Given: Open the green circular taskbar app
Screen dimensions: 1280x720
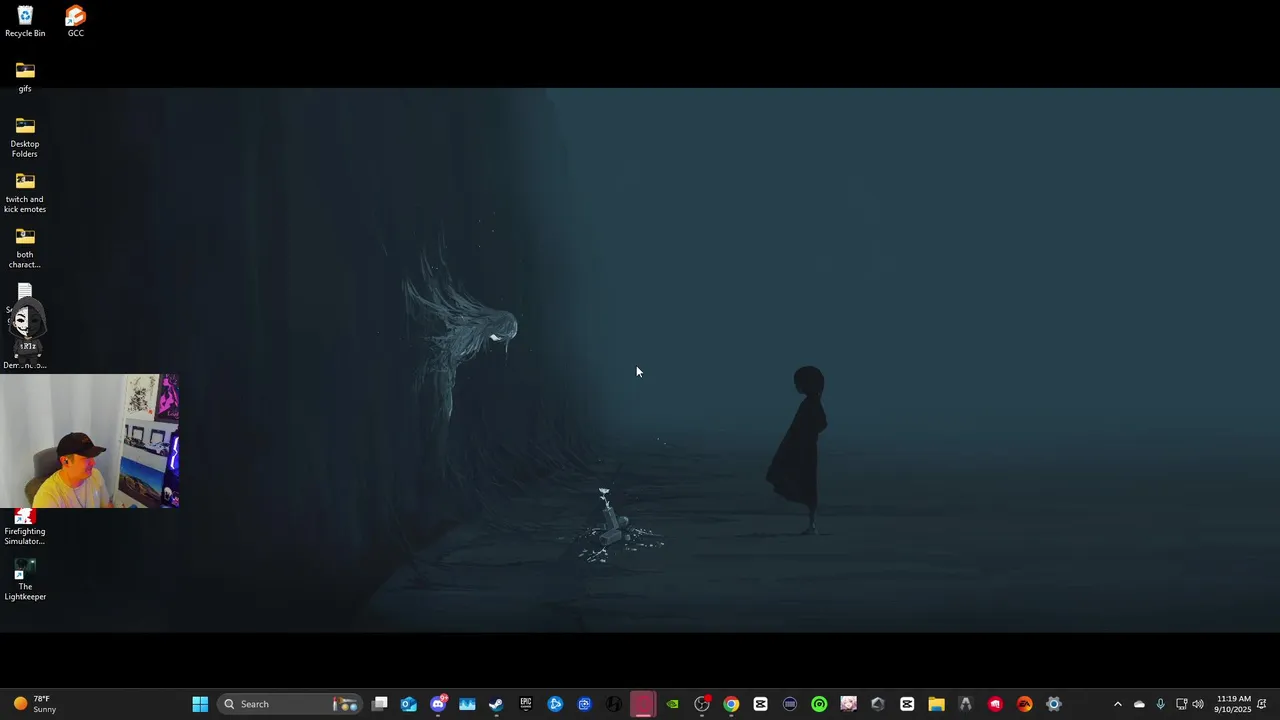Looking at the screenshot, I should [x=819, y=704].
